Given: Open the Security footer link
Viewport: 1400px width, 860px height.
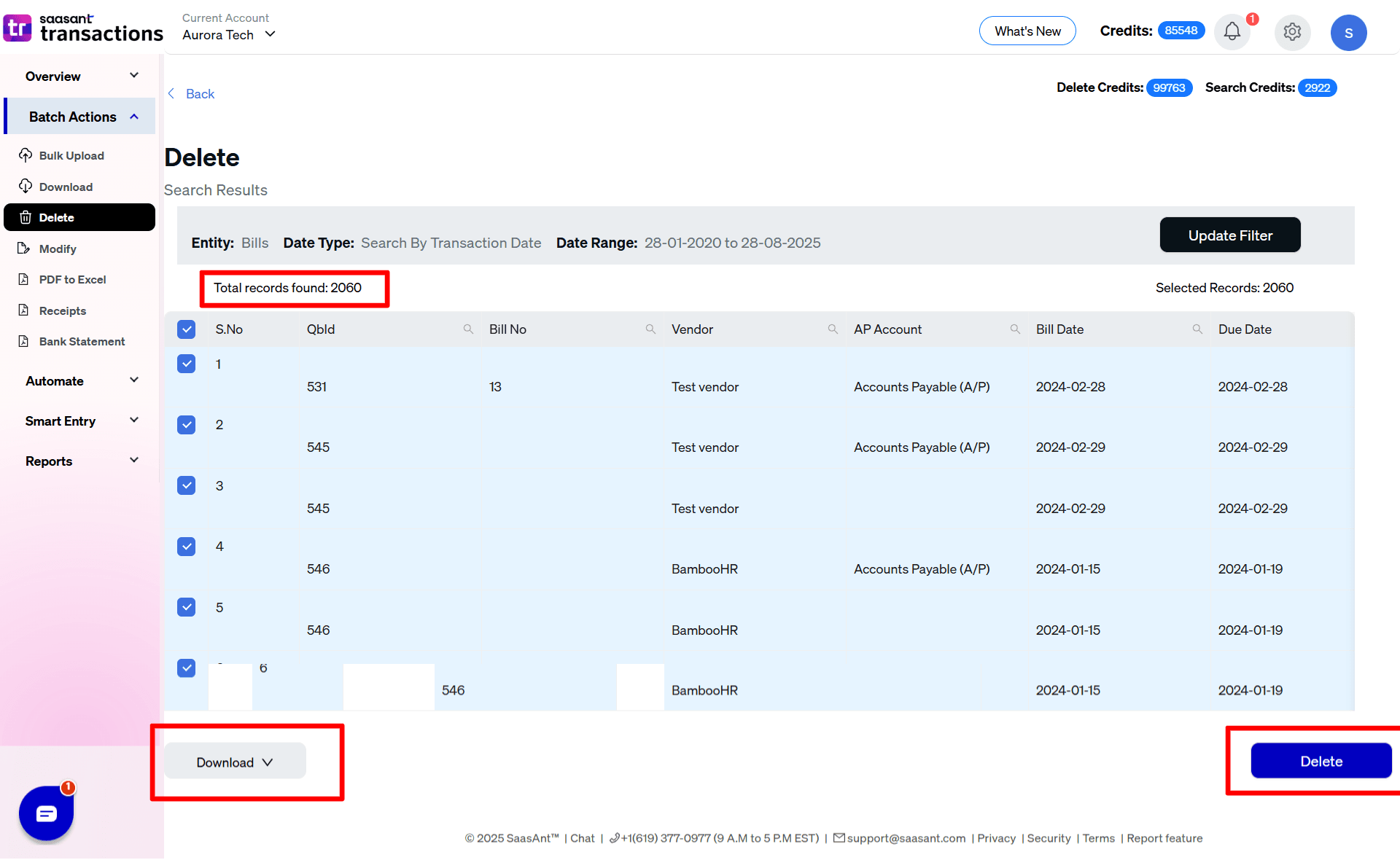Looking at the screenshot, I should (x=1049, y=838).
